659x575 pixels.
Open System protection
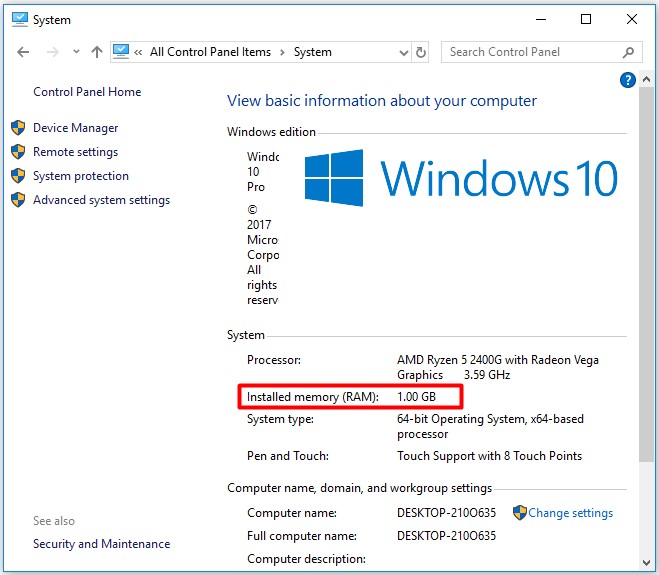coord(81,176)
